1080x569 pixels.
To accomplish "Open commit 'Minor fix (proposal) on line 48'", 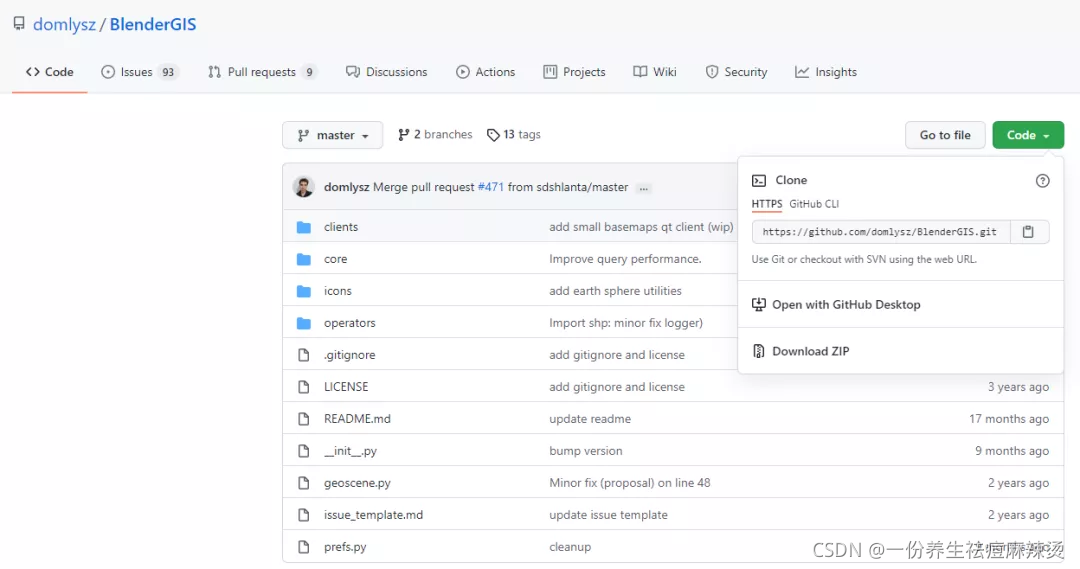I will coord(630,483).
